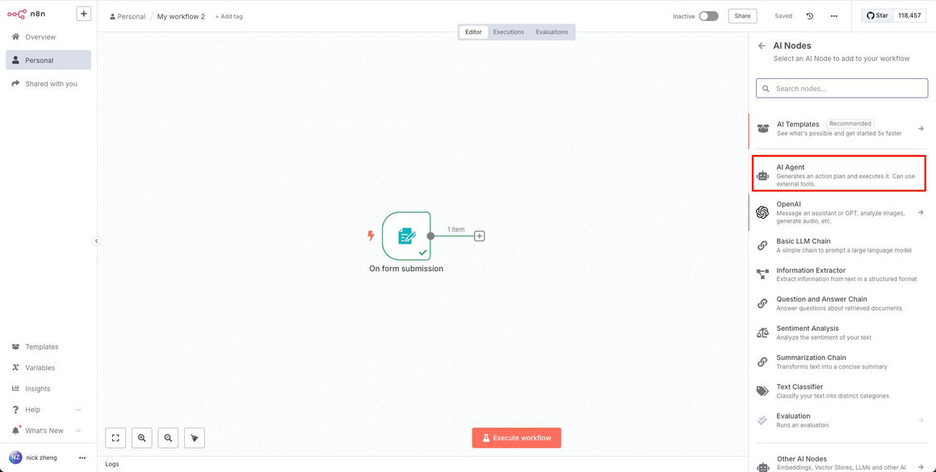This screenshot has width=936, height=472.
Task: Click the zoom in magnifier icon
Action: [142, 437]
